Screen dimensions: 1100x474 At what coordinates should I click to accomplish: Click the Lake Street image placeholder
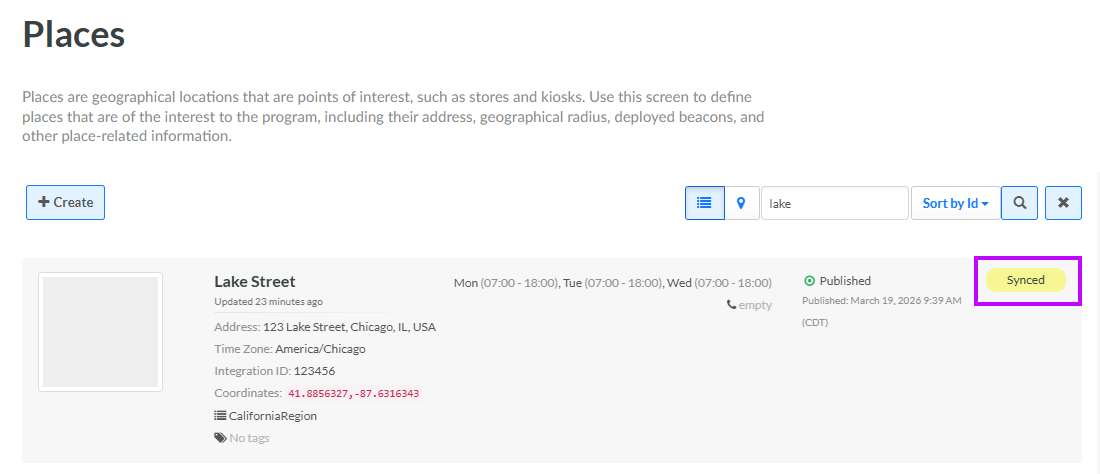coord(100,332)
